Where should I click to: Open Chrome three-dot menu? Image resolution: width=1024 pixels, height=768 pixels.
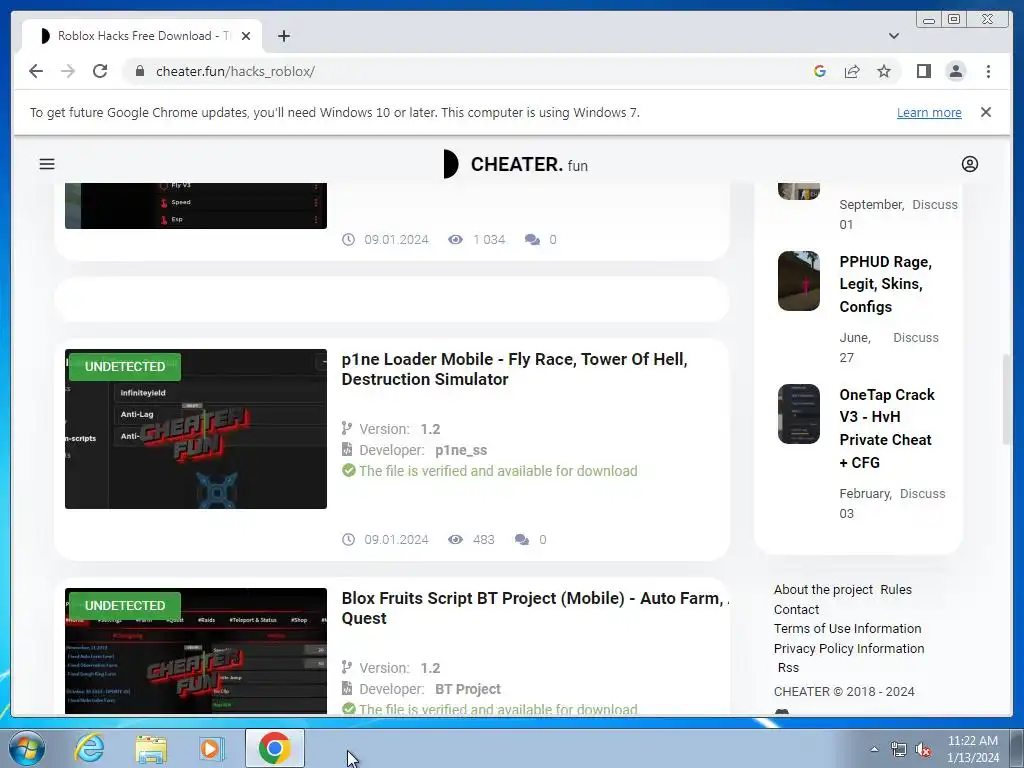tap(988, 71)
